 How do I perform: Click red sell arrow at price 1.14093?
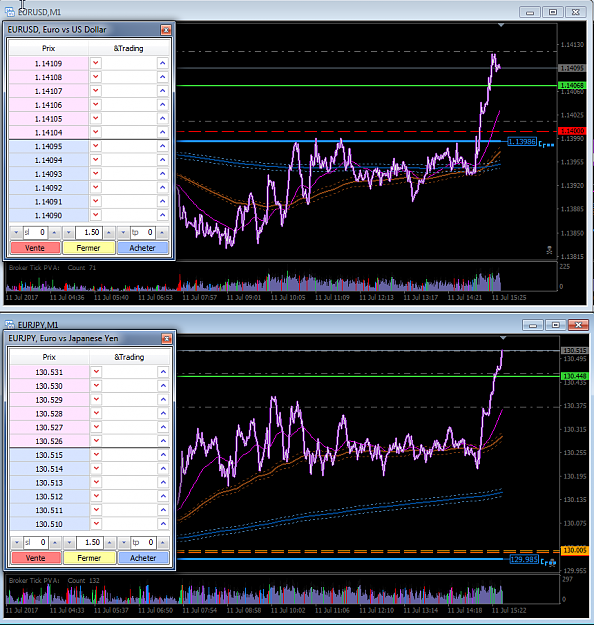(x=96, y=174)
